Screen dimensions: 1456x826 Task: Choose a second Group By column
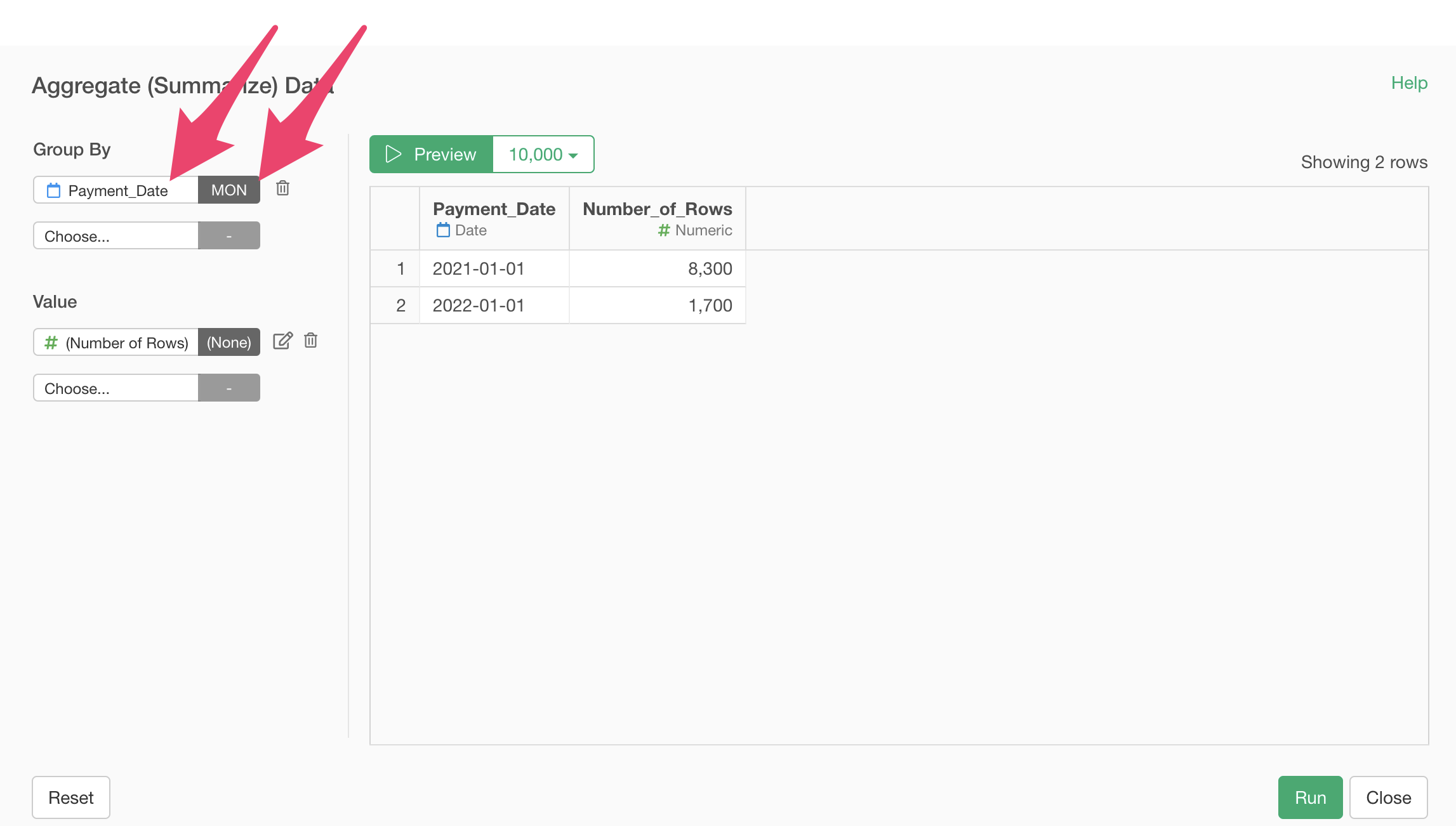[x=116, y=236]
